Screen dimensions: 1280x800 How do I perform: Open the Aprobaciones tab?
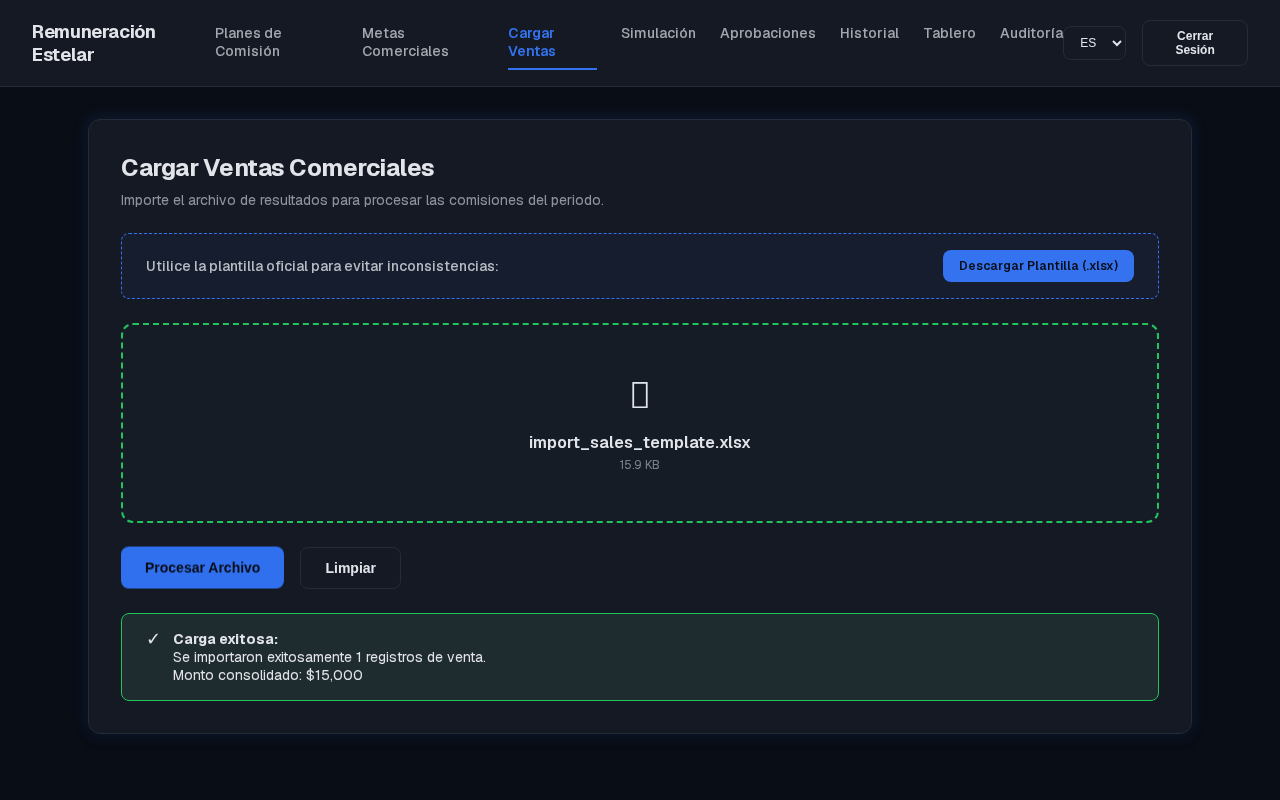tap(768, 33)
